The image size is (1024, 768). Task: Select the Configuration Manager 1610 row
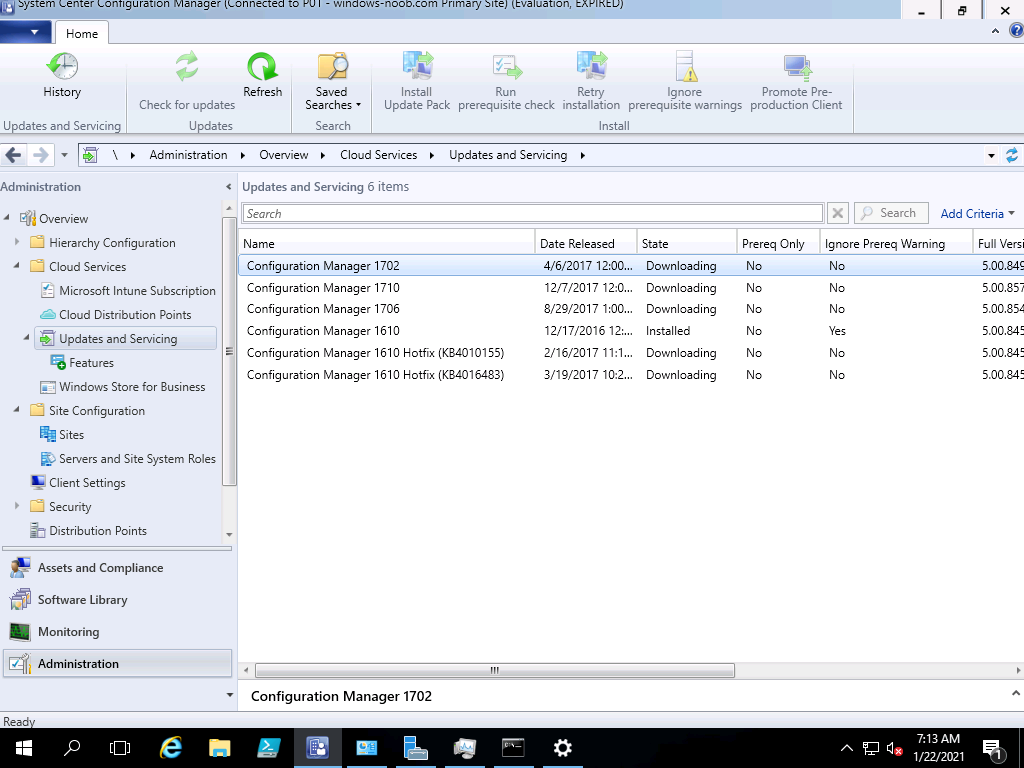pyautogui.click(x=631, y=330)
